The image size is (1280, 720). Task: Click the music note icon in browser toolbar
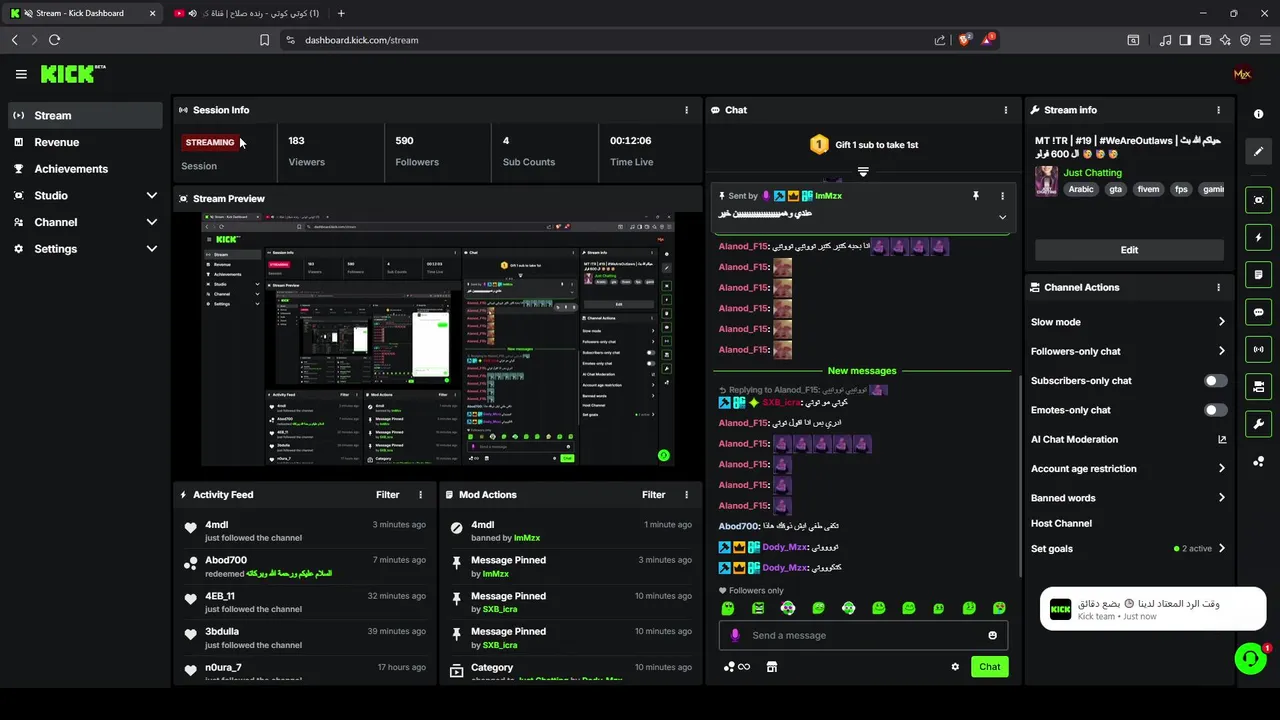tap(1165, 40)
